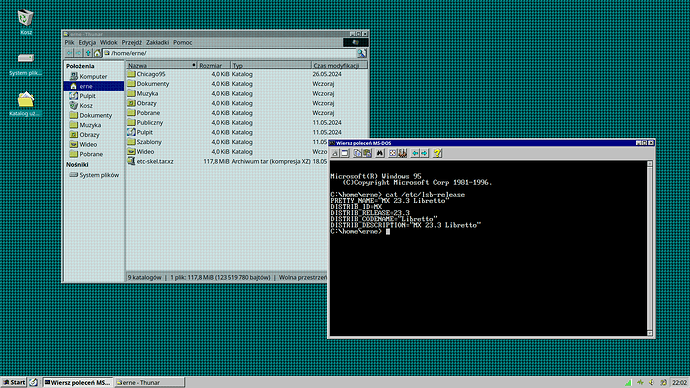
Task: Open the Widok menu in Thunar
Action: pyautogui.click(x=108, y=43)
